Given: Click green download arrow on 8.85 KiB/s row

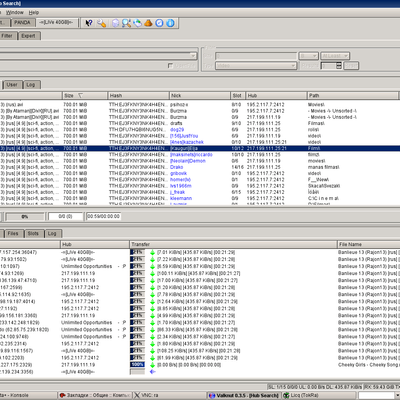Looking at the screenshot, I should click(153, 309).
